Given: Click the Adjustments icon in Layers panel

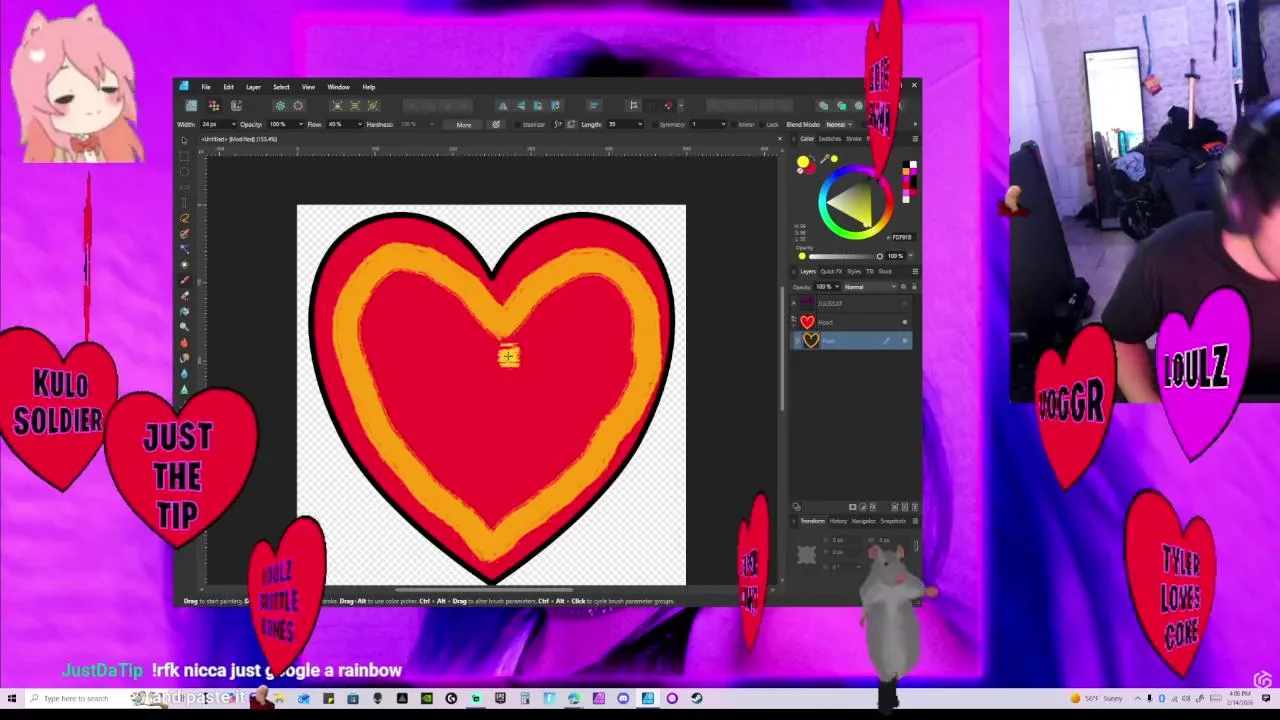Looking at the screenshot, I should [863, 507].
